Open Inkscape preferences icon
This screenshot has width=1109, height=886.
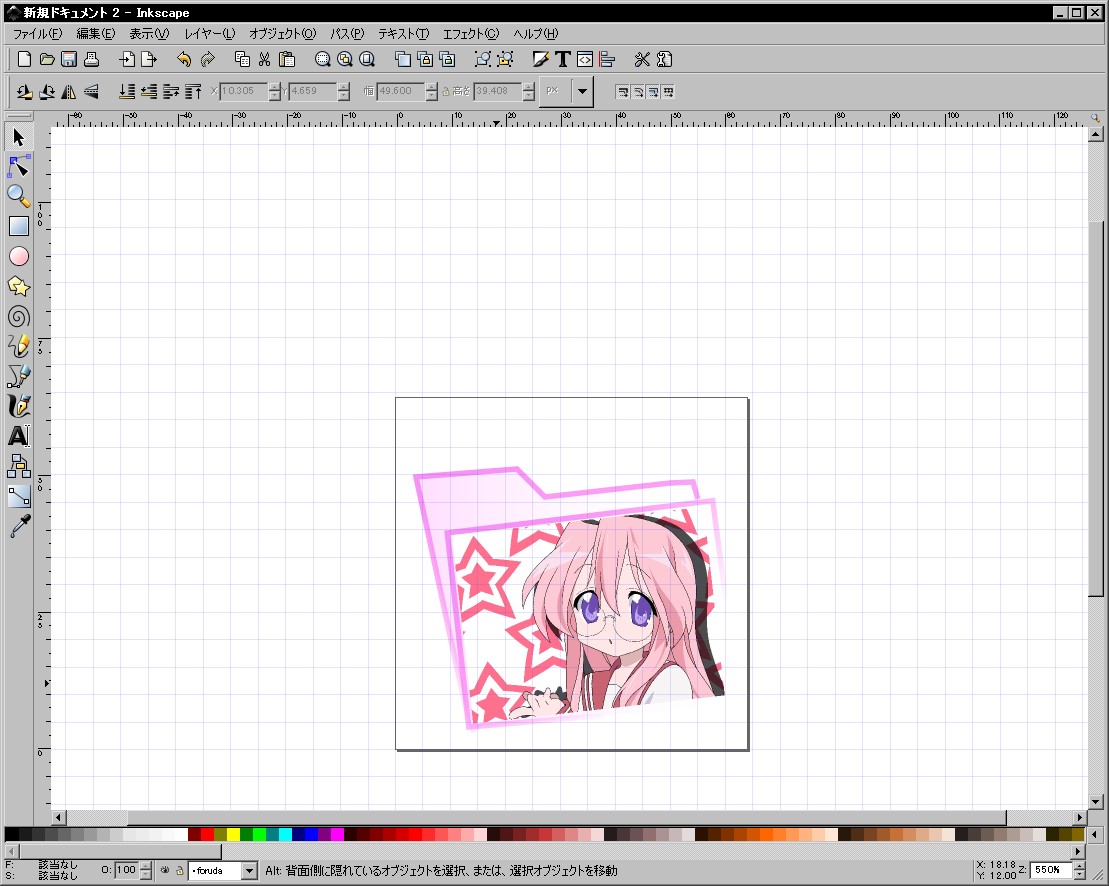coord(642,59)
